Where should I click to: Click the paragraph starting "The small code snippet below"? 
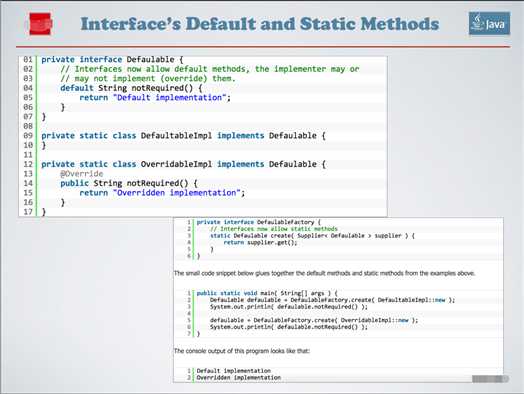(x=324, y=273)
